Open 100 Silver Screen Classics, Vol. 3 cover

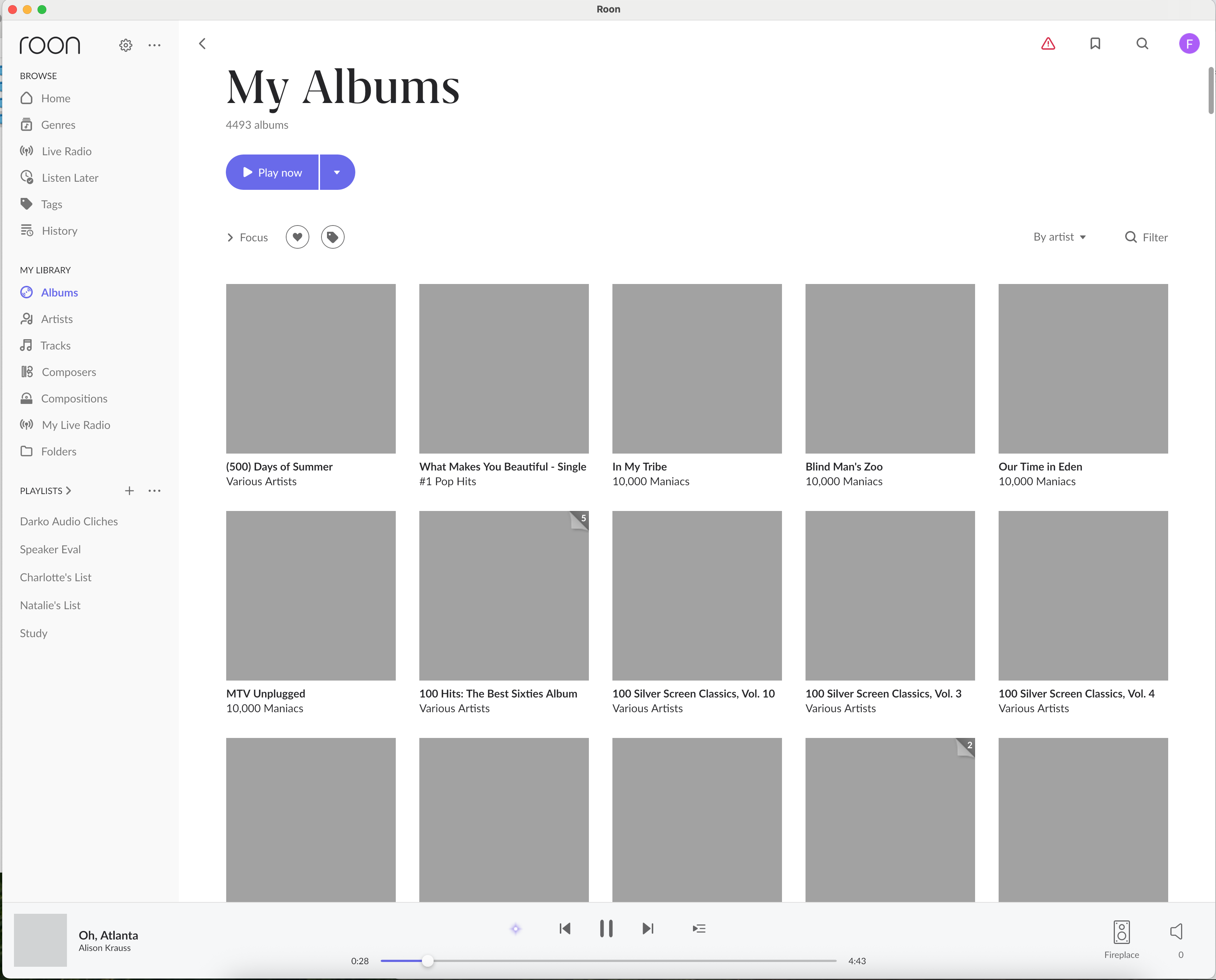(890, 596)
